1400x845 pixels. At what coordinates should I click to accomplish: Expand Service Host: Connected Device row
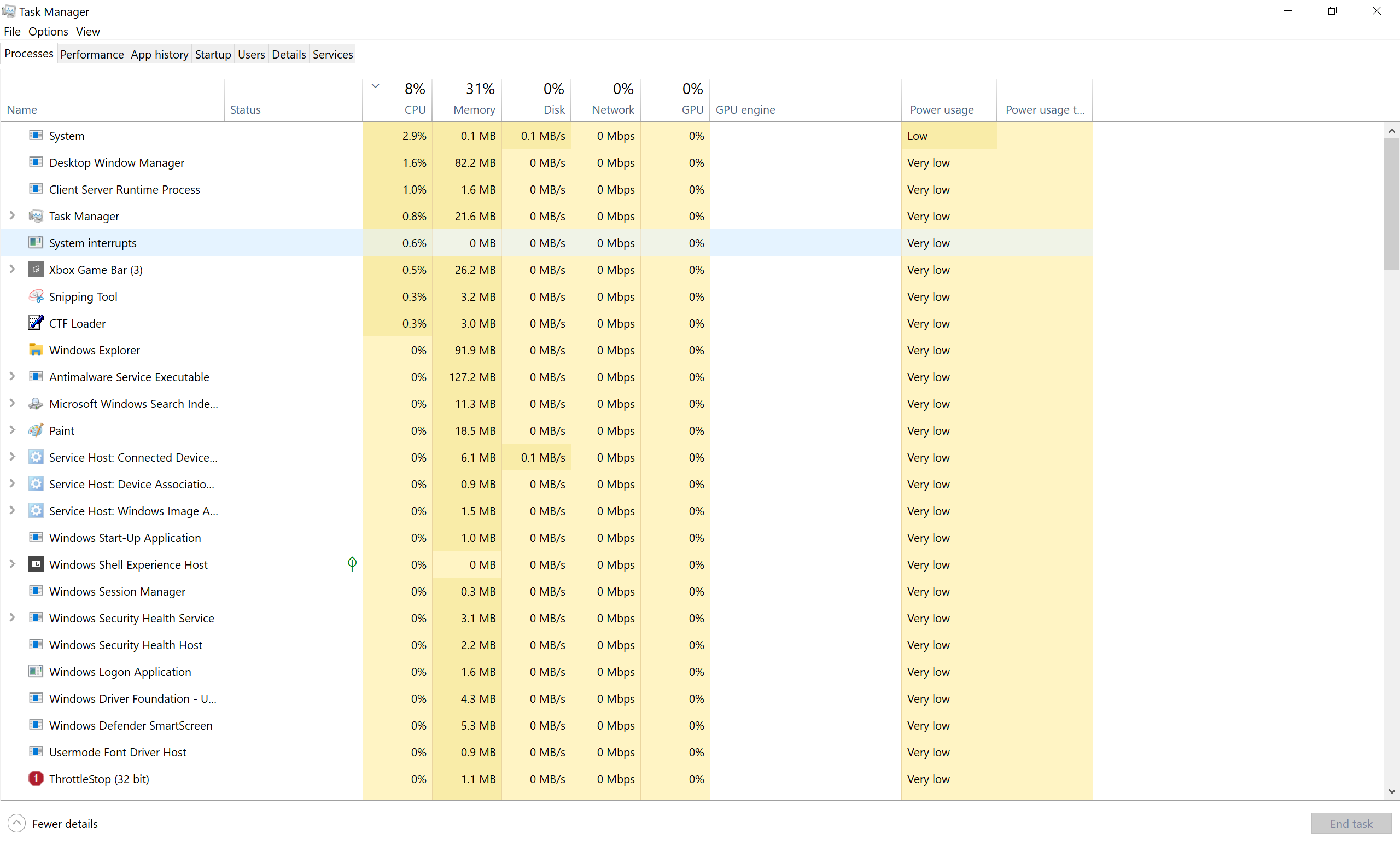coord(12,456)
